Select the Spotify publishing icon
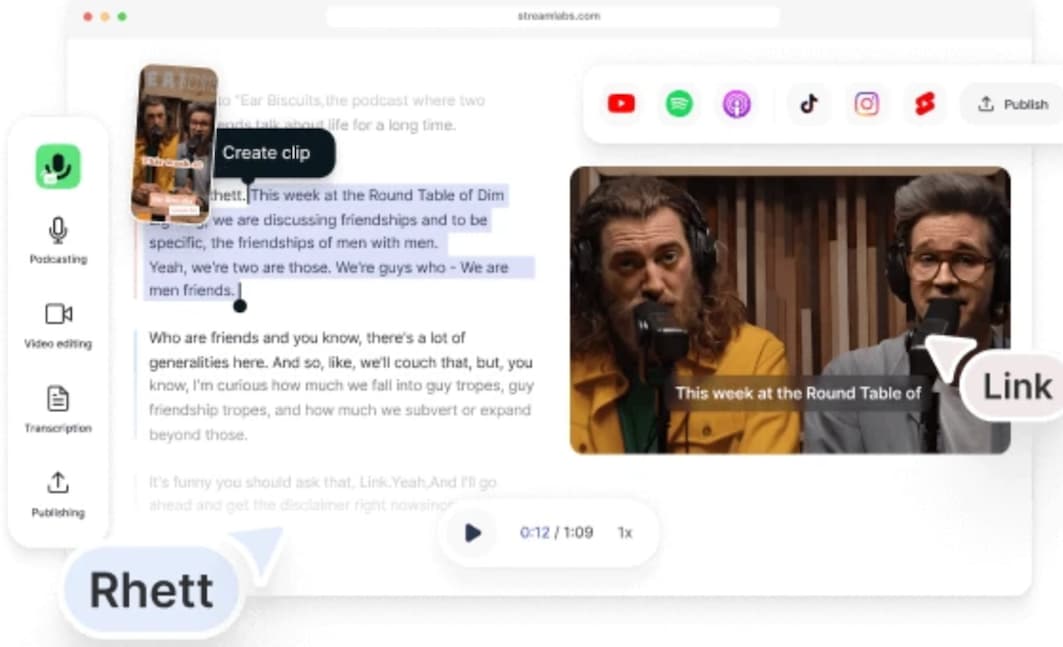Screen dimensions: 1063x647 [x=679, y=104]
